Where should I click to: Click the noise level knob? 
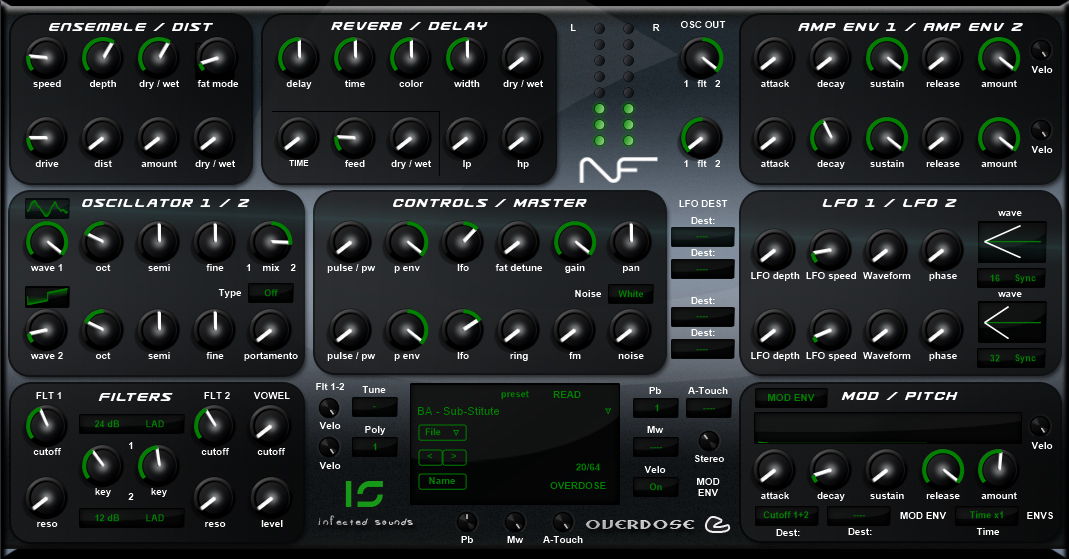point(631,330)
